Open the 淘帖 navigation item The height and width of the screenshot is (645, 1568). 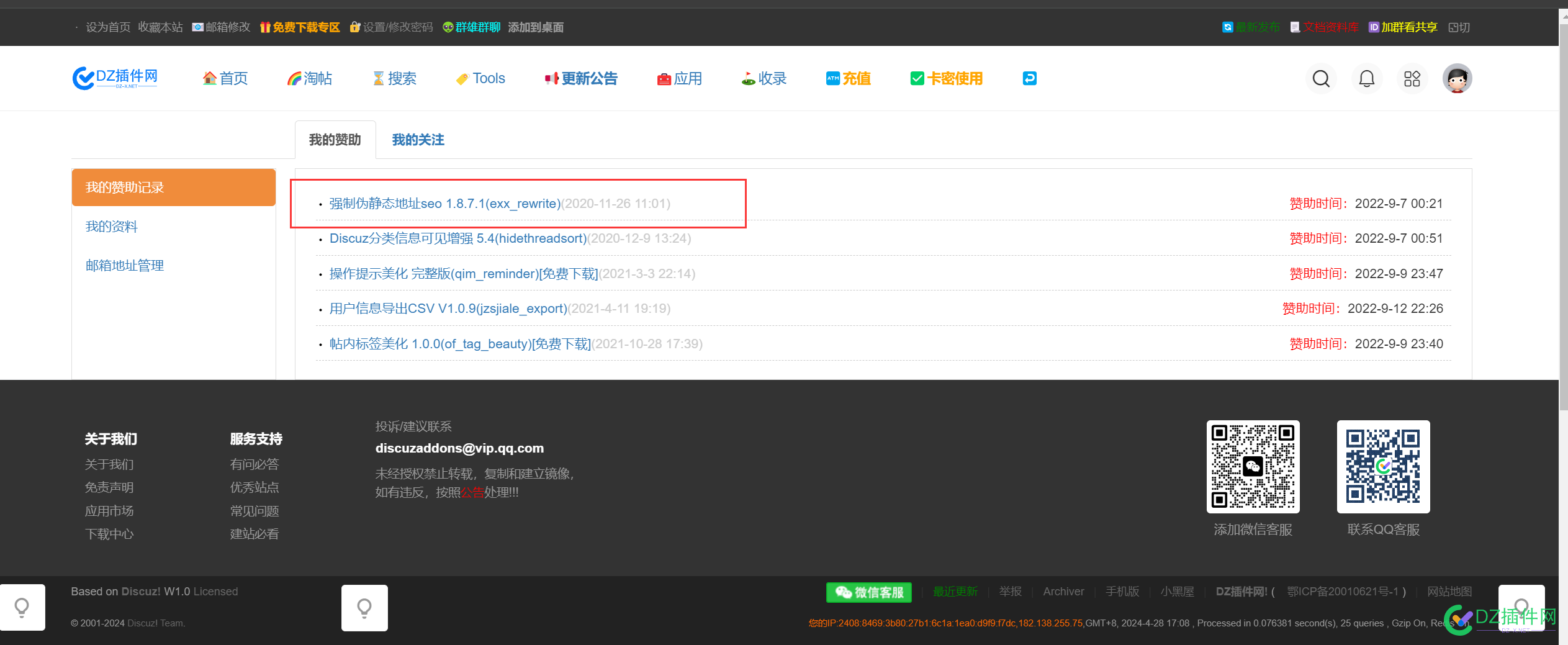click(310, 78)
